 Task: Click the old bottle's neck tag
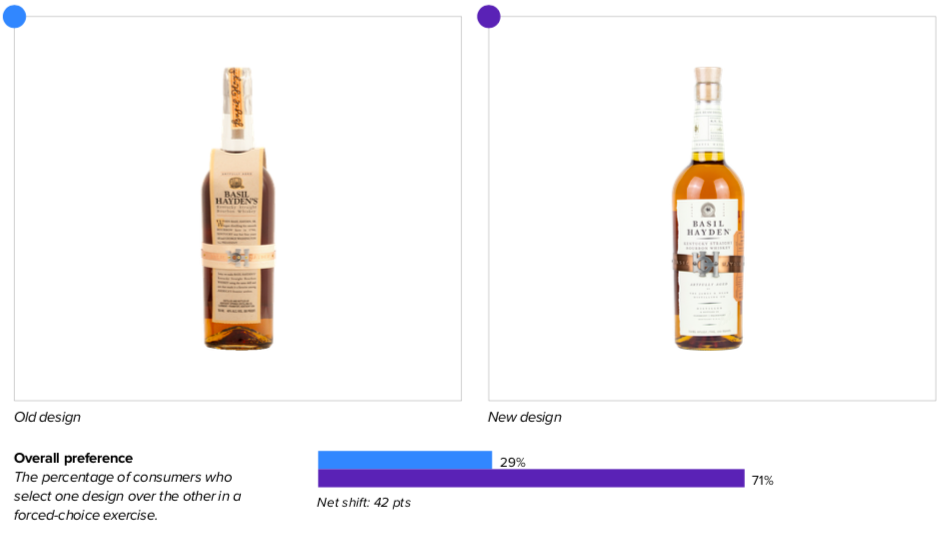pos(236,98)
